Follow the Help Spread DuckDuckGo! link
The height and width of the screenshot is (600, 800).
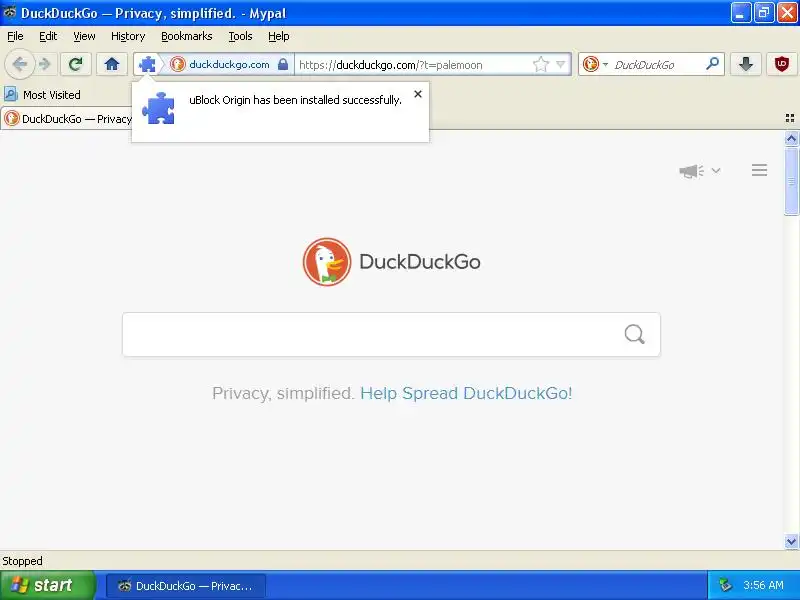coord(466,393)
